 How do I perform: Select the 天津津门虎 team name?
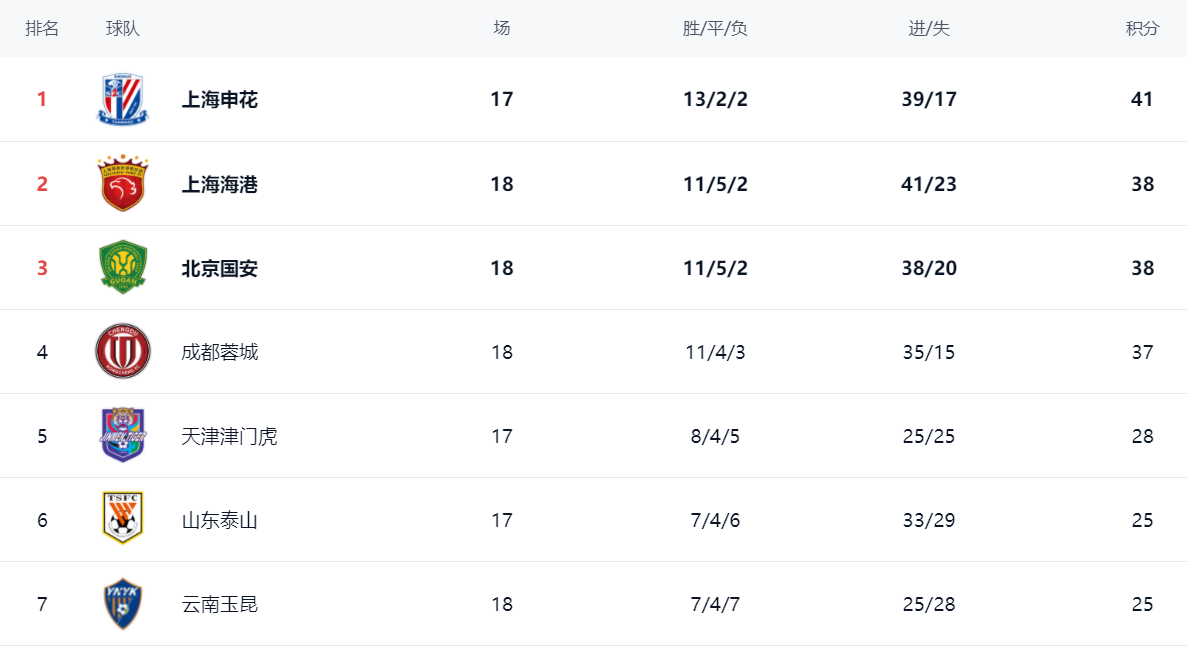pos(229,436)
